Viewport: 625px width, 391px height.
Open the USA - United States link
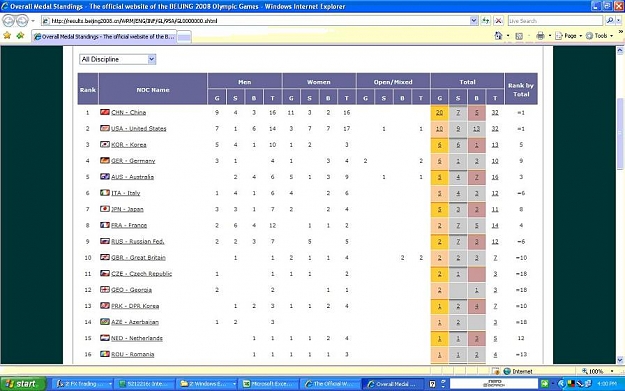[x=138, y=129]
